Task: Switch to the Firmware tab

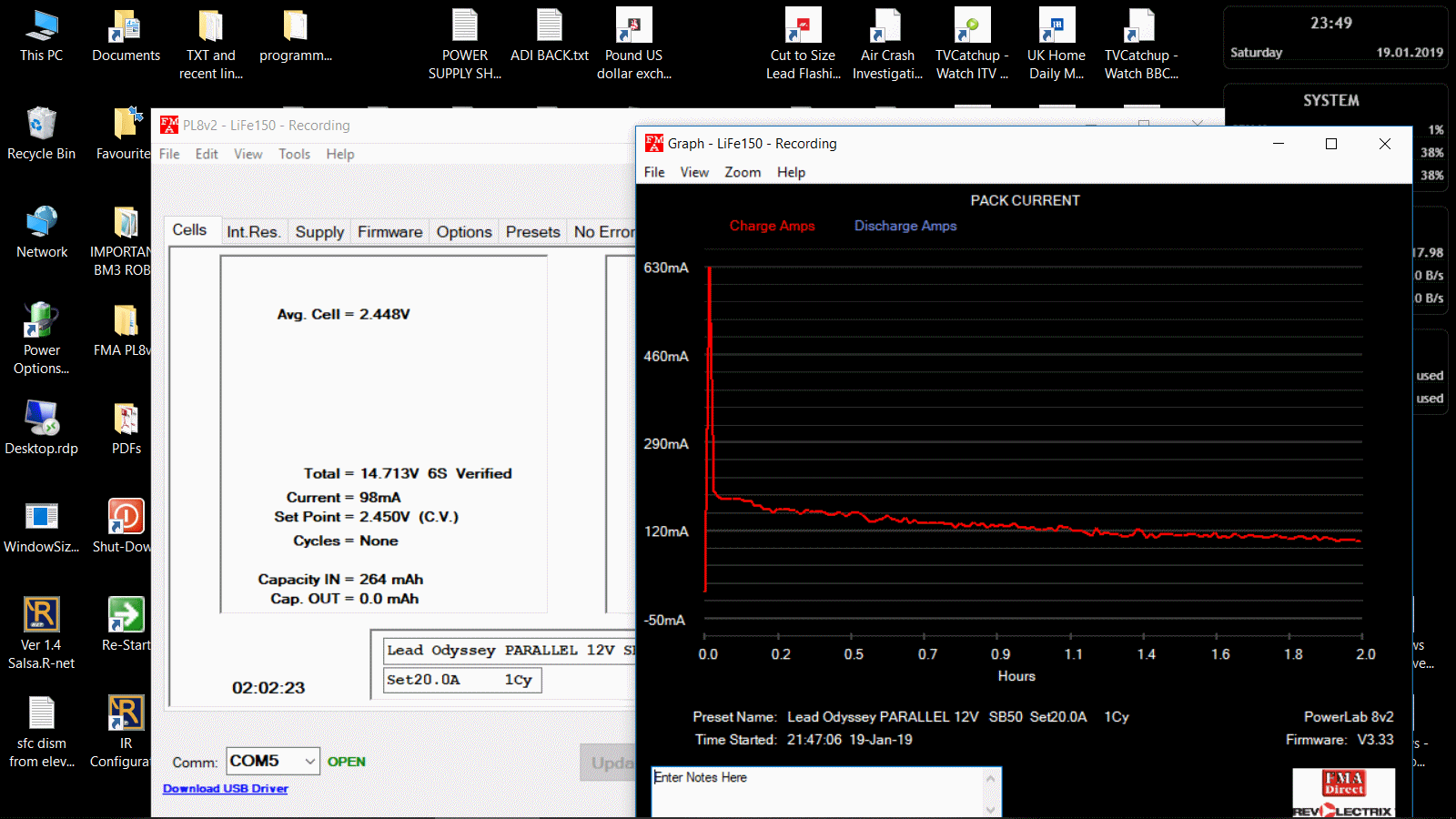Action: pos(389,232)
